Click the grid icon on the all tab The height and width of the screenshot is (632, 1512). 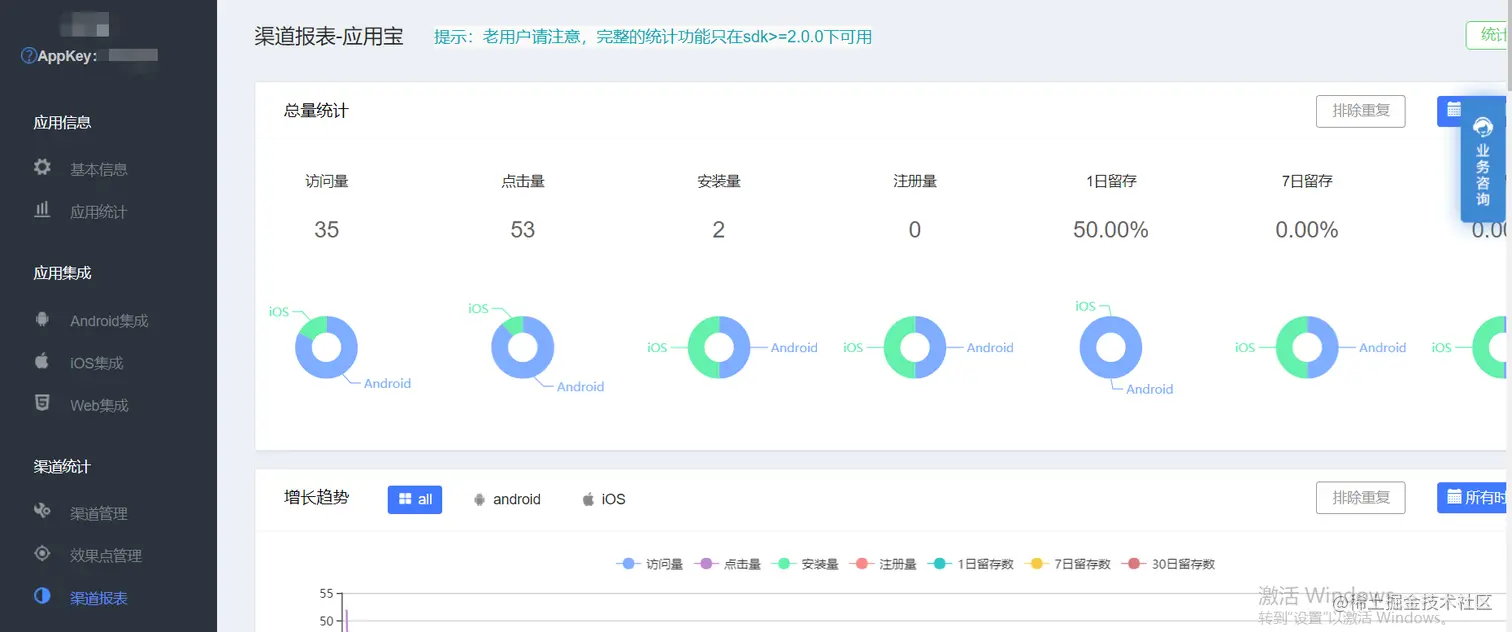(405, 499)
